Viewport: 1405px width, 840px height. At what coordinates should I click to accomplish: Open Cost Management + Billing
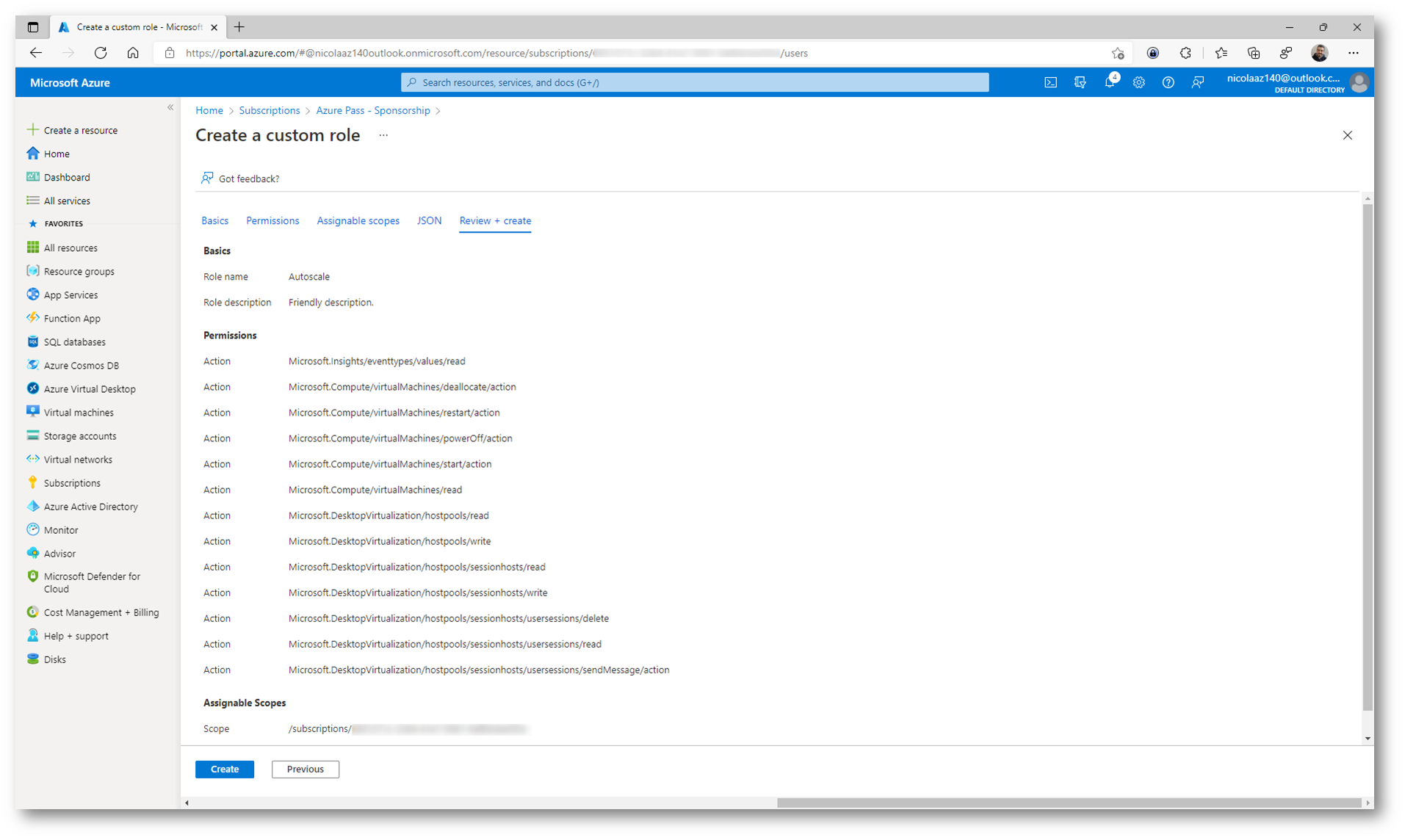click(101, 612)
